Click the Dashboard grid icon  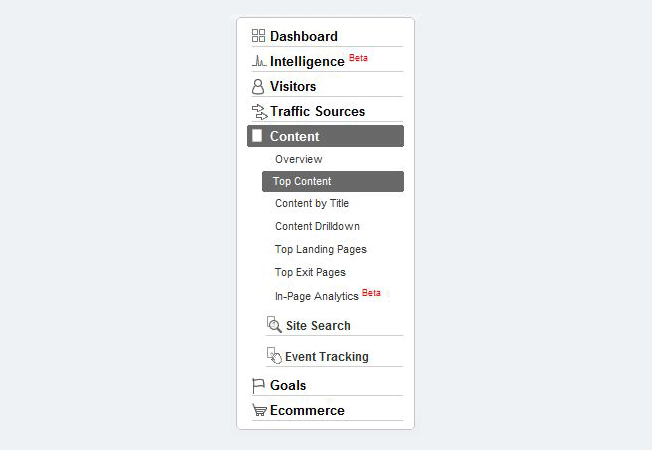coord(258,36)
